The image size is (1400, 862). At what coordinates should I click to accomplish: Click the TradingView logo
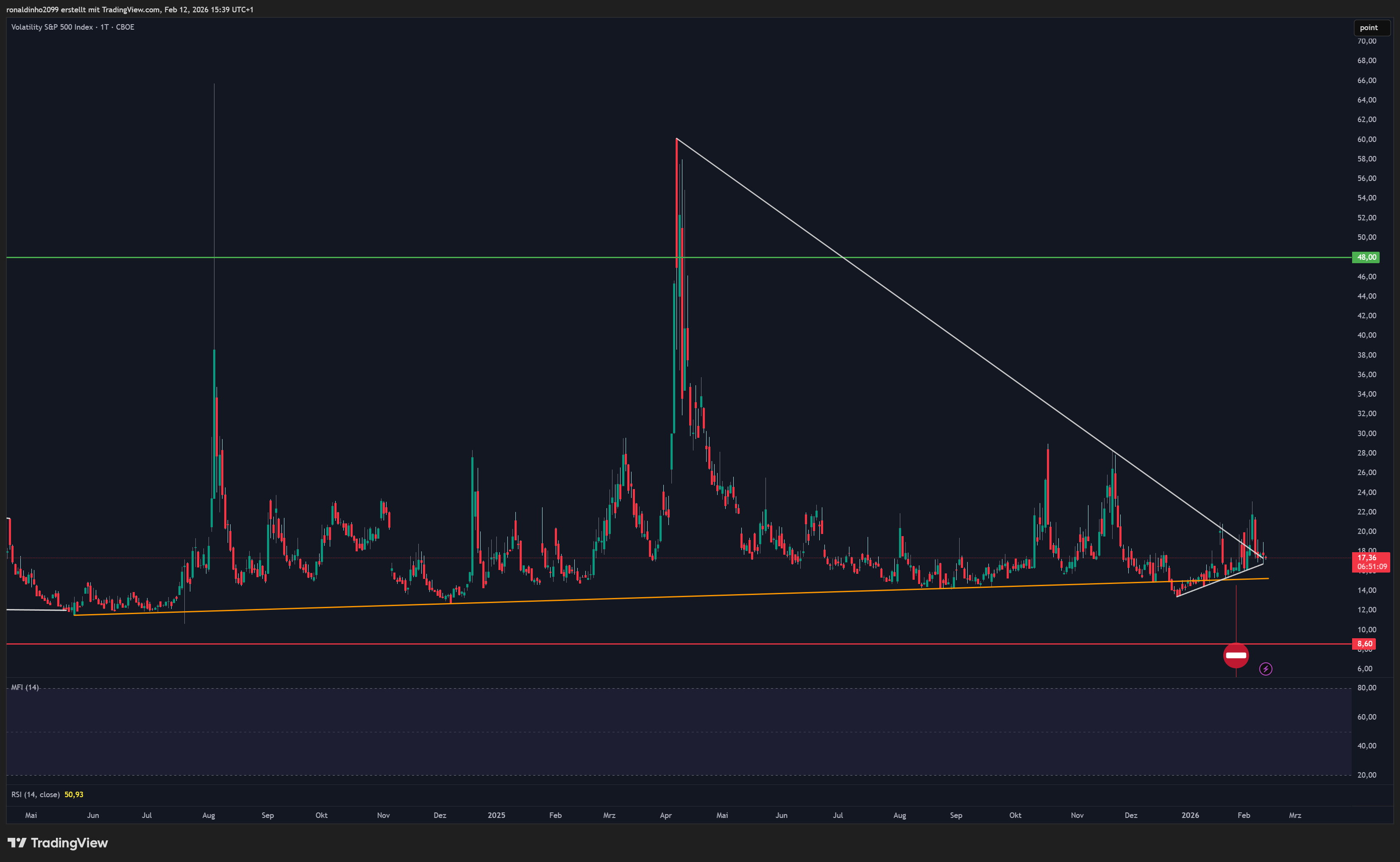[58, 843]
